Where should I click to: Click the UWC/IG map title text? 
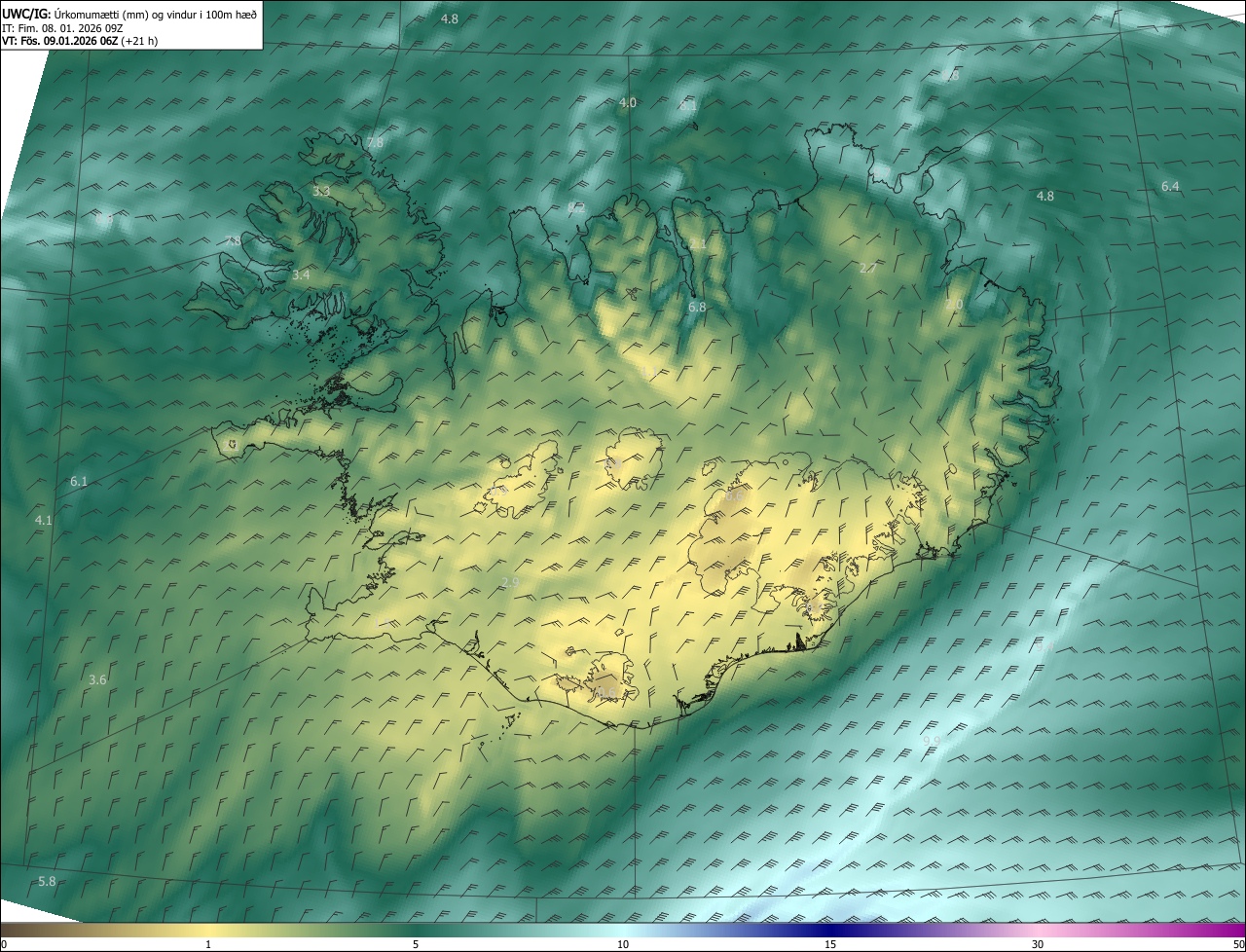coord(129,13)
